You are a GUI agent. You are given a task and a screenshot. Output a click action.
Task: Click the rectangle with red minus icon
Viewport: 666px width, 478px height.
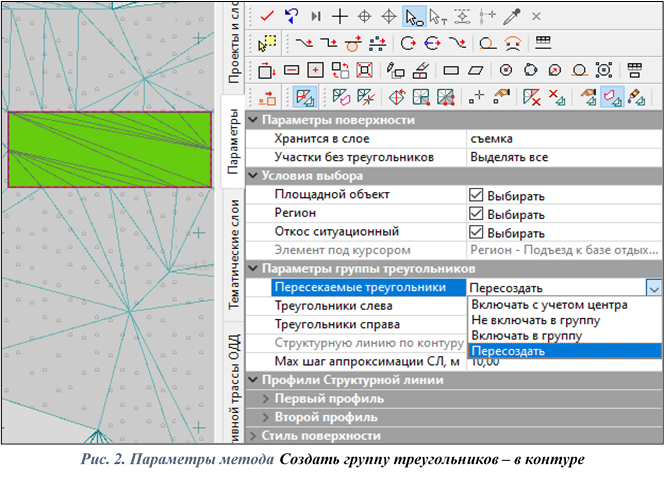click(291, 70)
